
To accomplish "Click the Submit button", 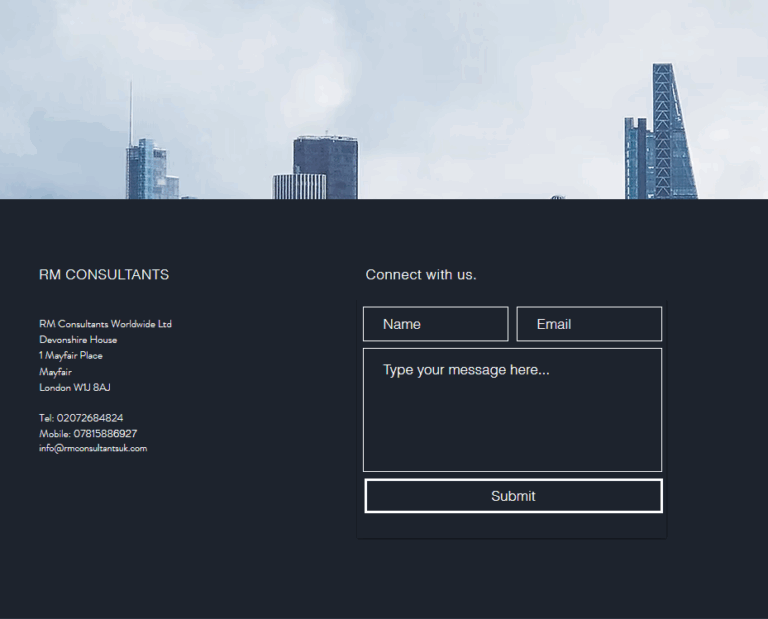I will click(x=513, y=496).
